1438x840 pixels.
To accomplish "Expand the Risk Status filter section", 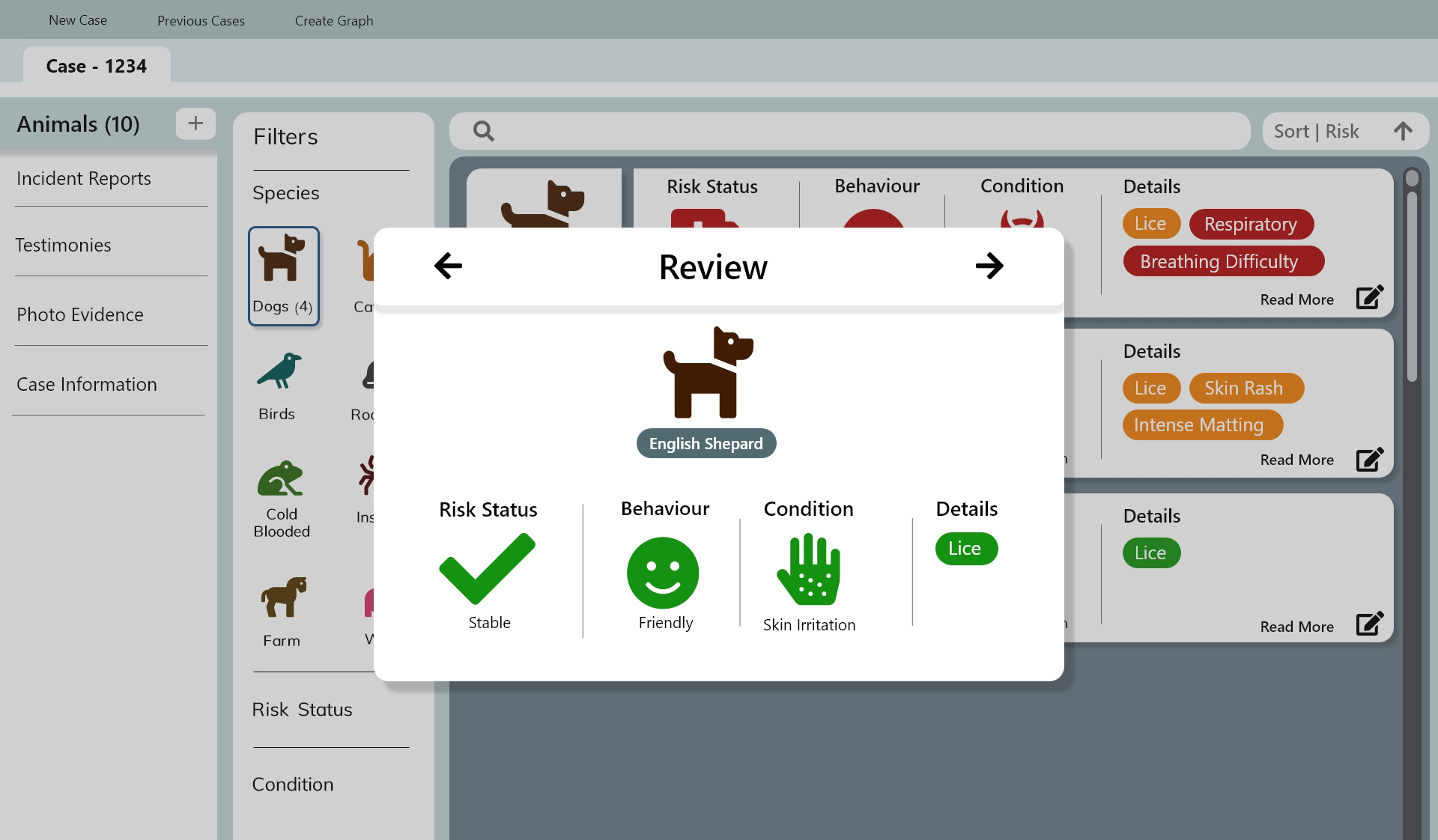I will (x=302, y=709).
